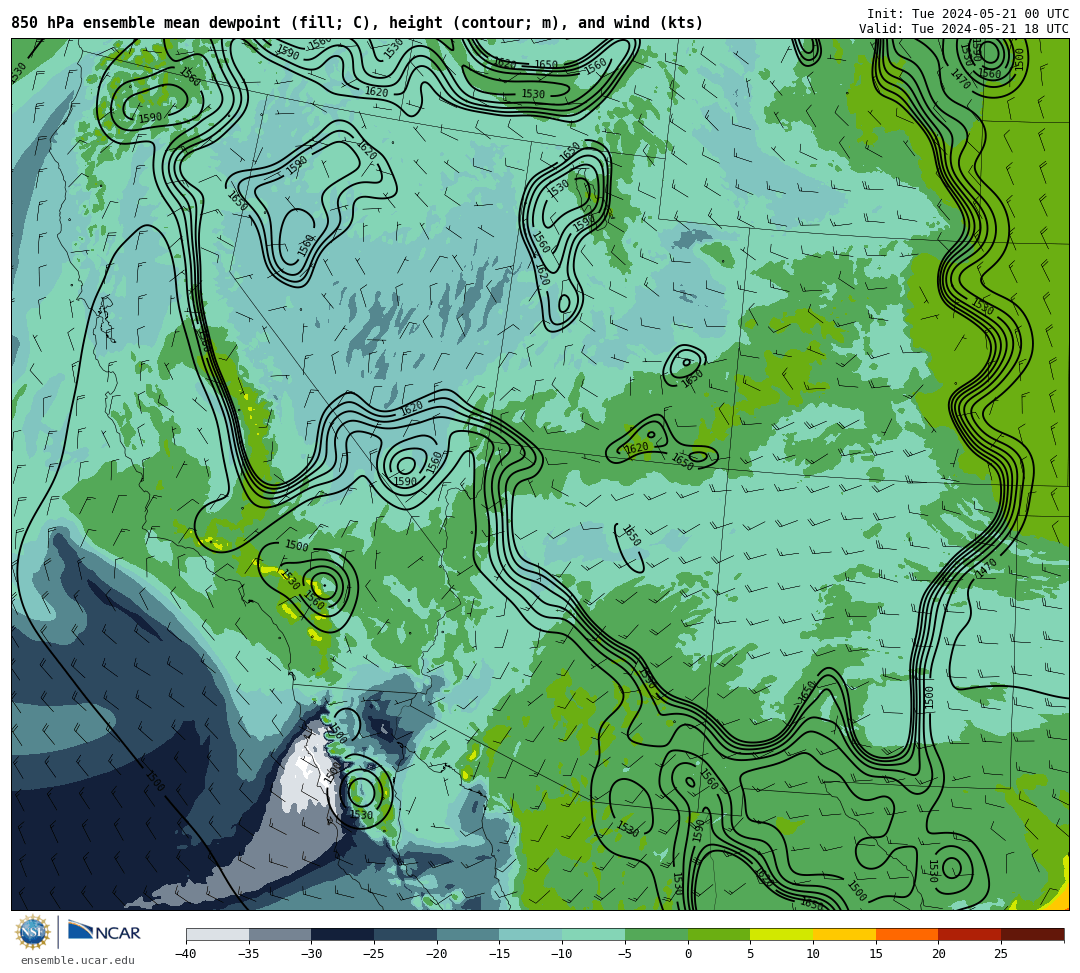The height and width of the screenshot is (973, 1080).
Task: Click the '-15' colorbar tick label
Action: [499, 954]
